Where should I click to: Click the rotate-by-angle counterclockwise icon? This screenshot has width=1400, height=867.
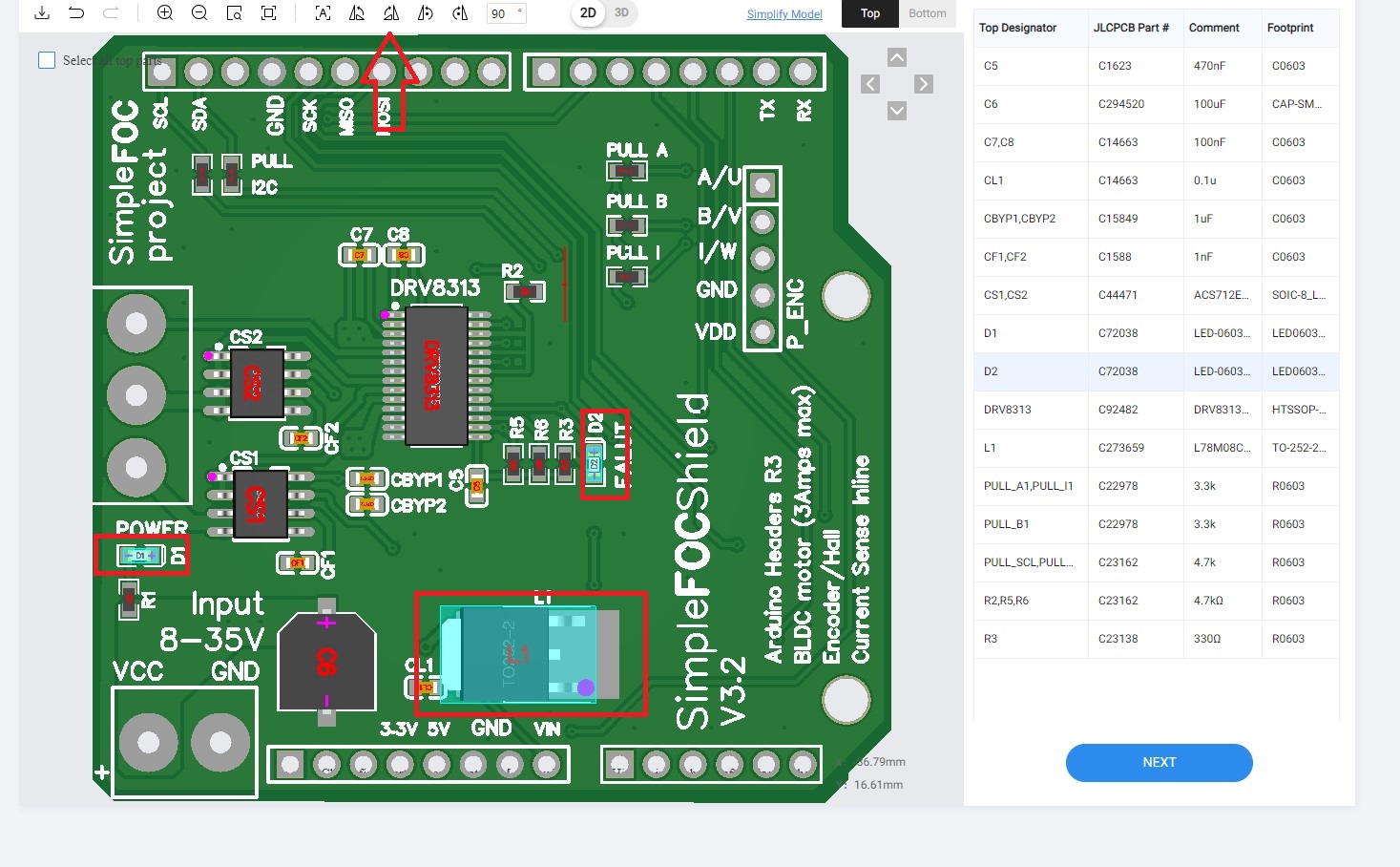pyautogui.click(x=426, y=13)
